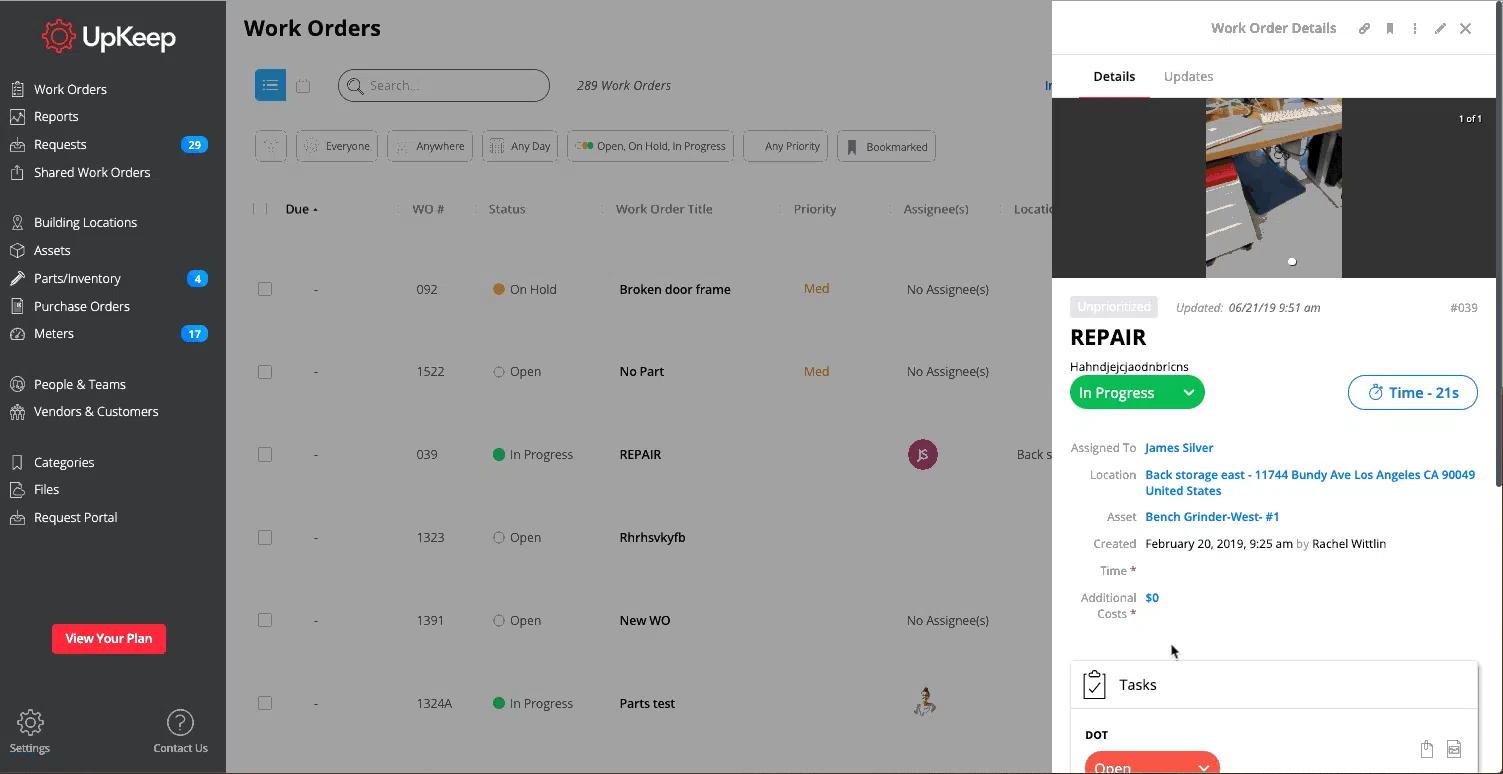Bookmark this work order in details header
The height and width of the screenshot is (774, 1503).
(x=1390, y=29)
